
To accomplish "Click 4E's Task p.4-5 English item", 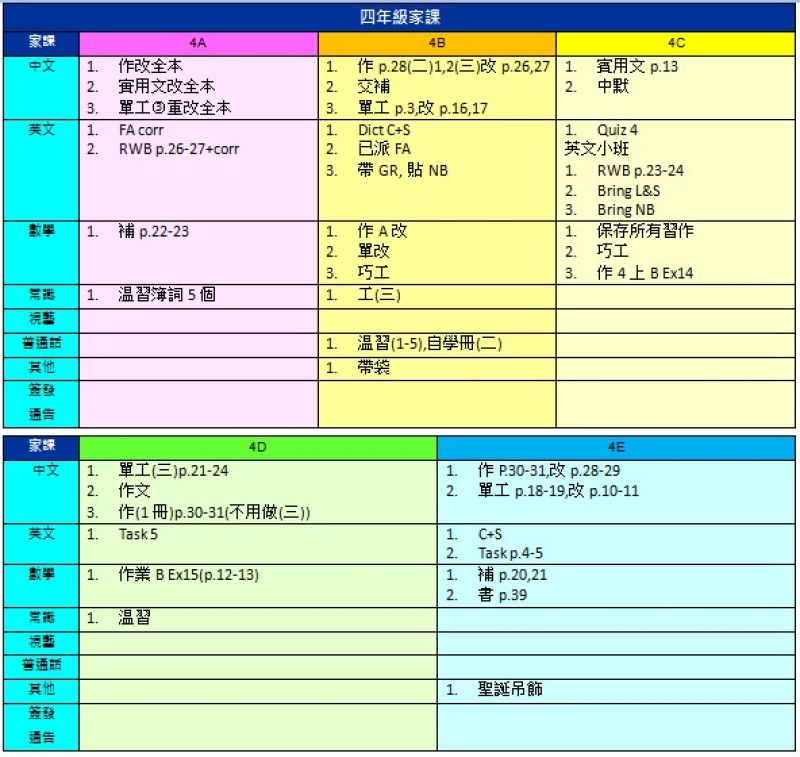I will 511,553.
